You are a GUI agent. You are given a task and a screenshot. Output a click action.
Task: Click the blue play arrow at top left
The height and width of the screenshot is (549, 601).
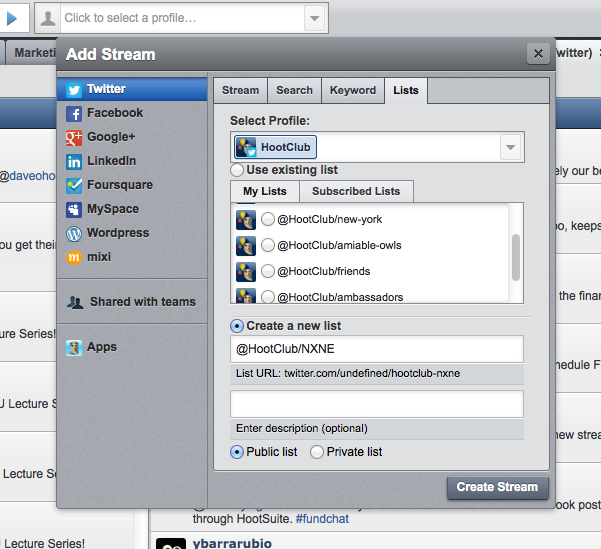[12, 18]
